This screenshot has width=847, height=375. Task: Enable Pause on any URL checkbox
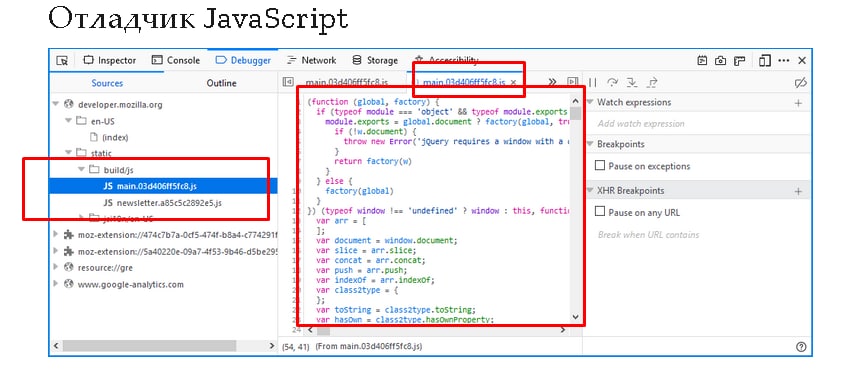(x=600, y=211)
